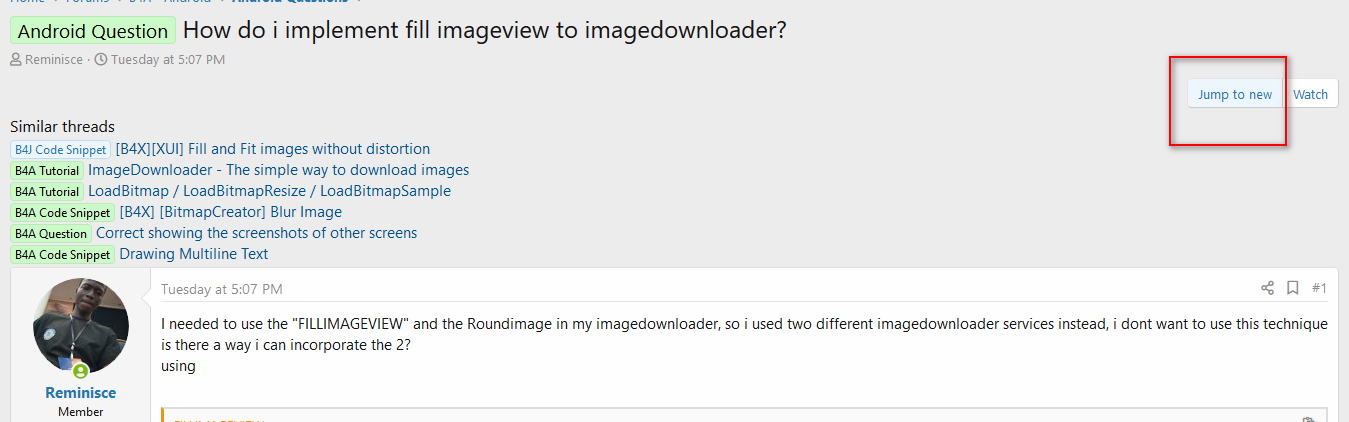The image size is (1349, 422).
Task: Click the share icon on post #1
Action: click(x=1267, y=288)
